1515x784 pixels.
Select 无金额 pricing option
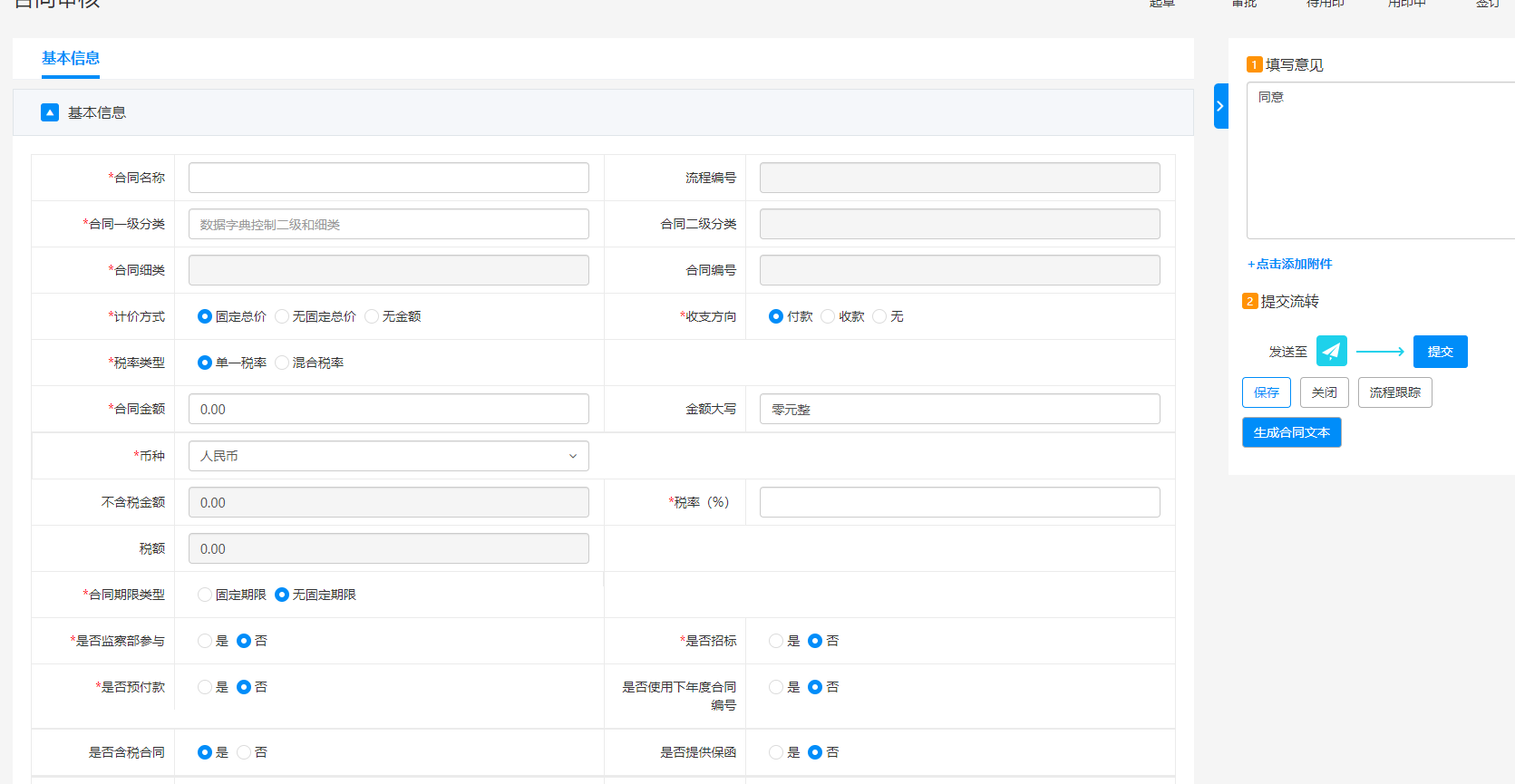[372, 316]
